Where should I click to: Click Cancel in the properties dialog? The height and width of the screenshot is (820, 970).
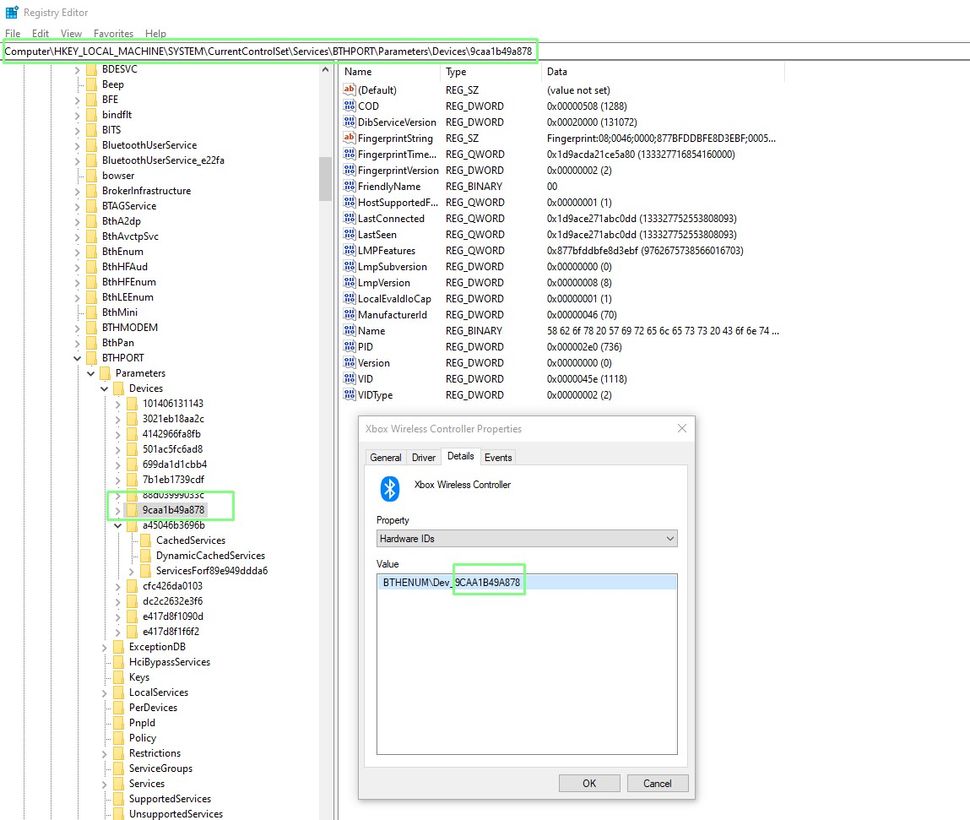tap(657, 783)
